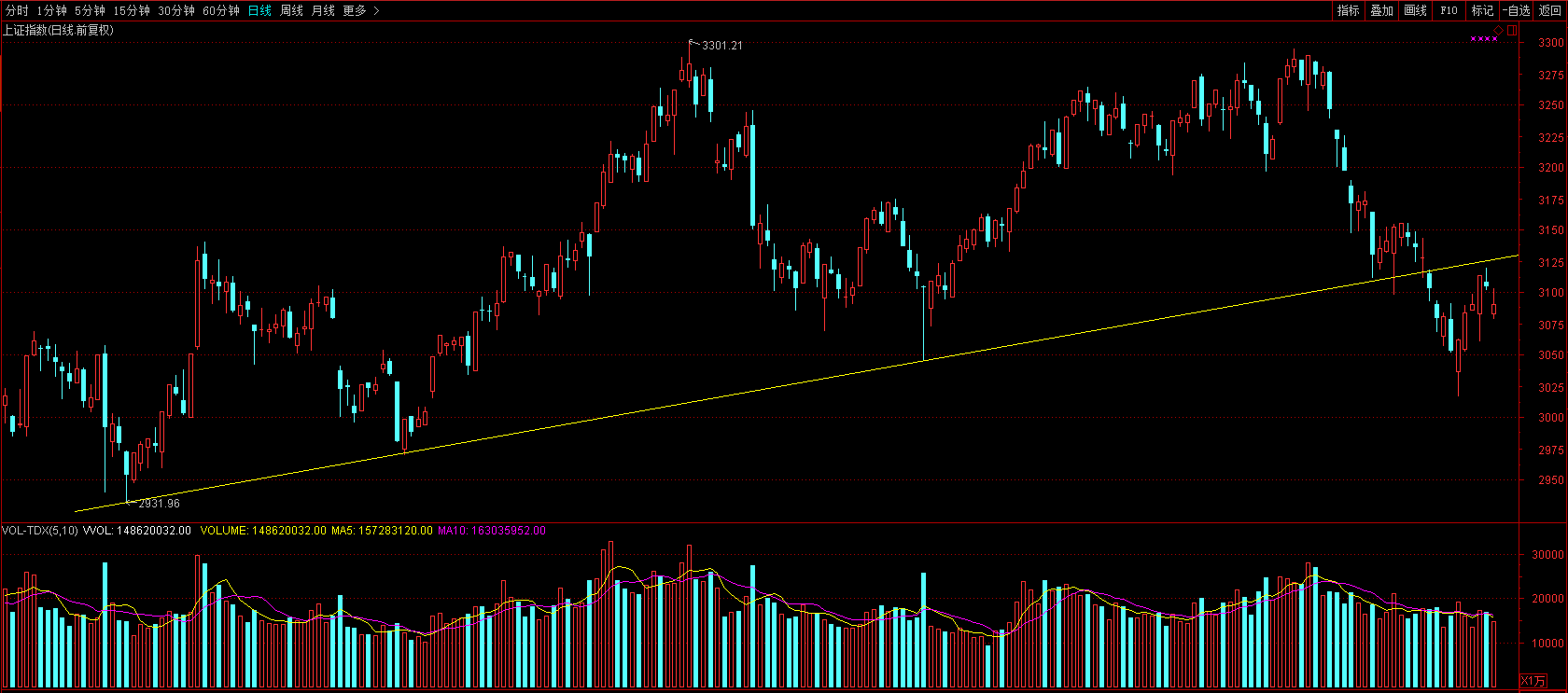Click the candlestick at the 3301.21 peak

[x=689, y=73]
